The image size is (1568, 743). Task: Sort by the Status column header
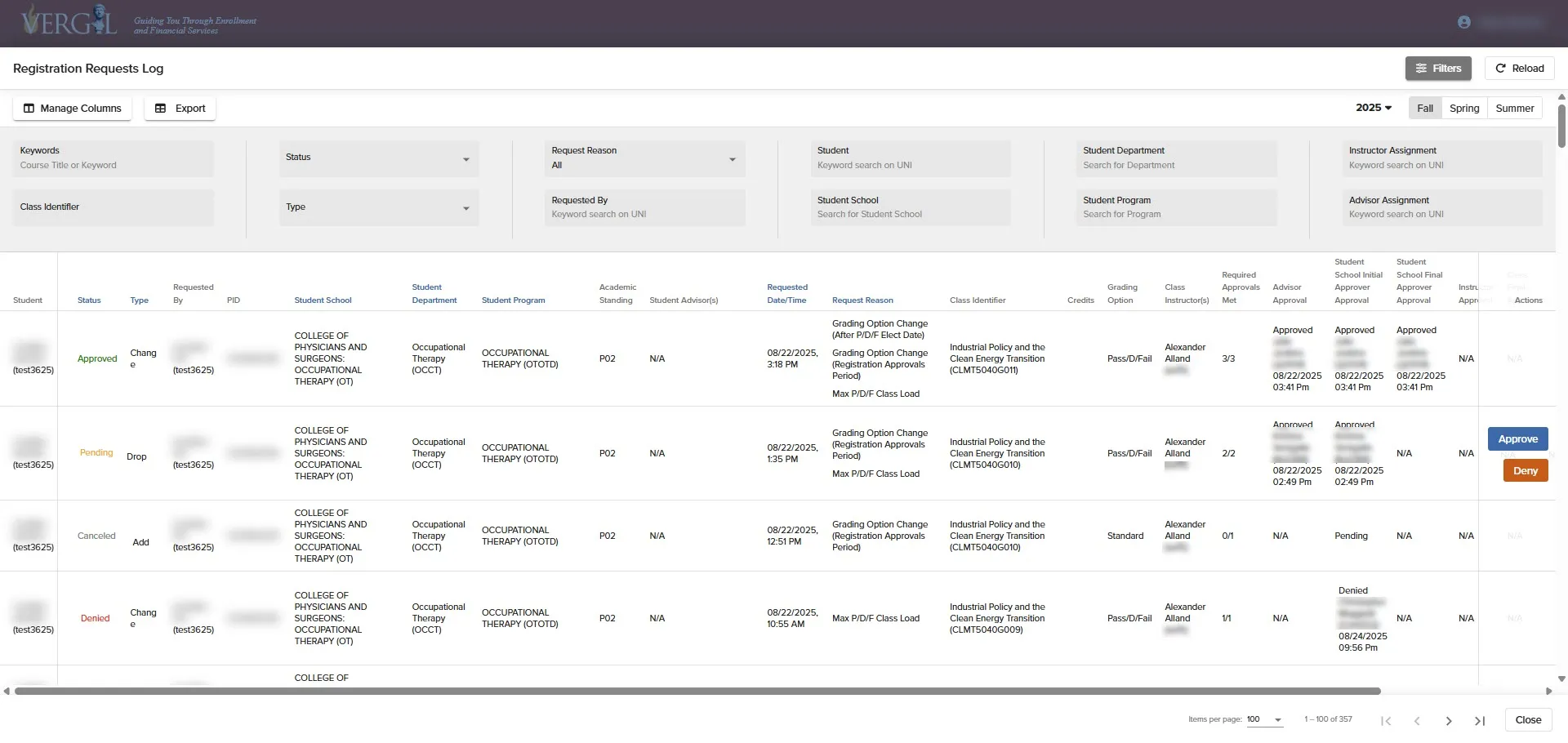89,300
